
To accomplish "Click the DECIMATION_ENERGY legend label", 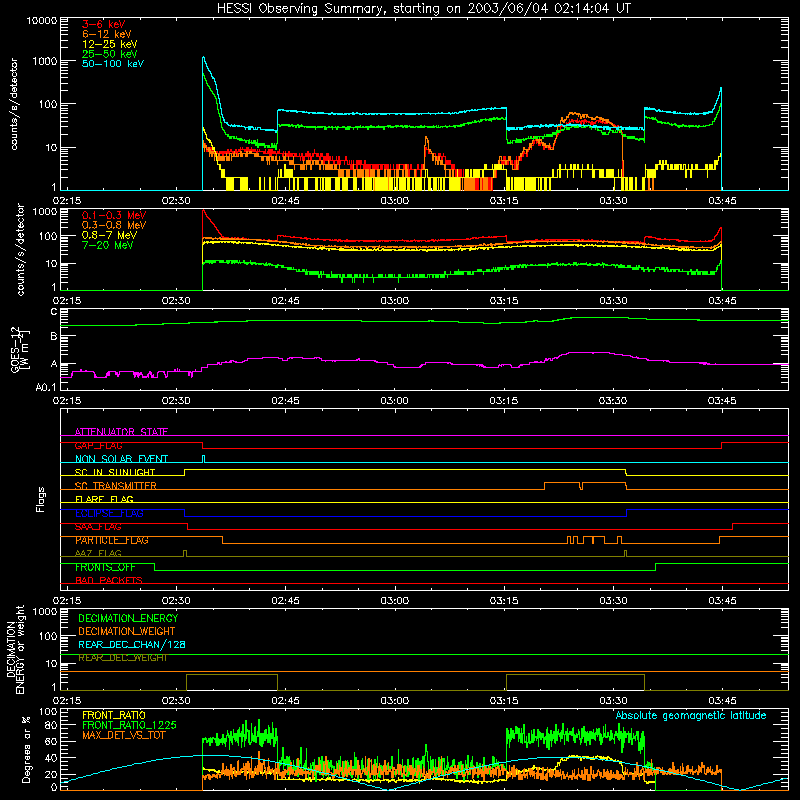I will pyautogui.click(x=128, y=618).
